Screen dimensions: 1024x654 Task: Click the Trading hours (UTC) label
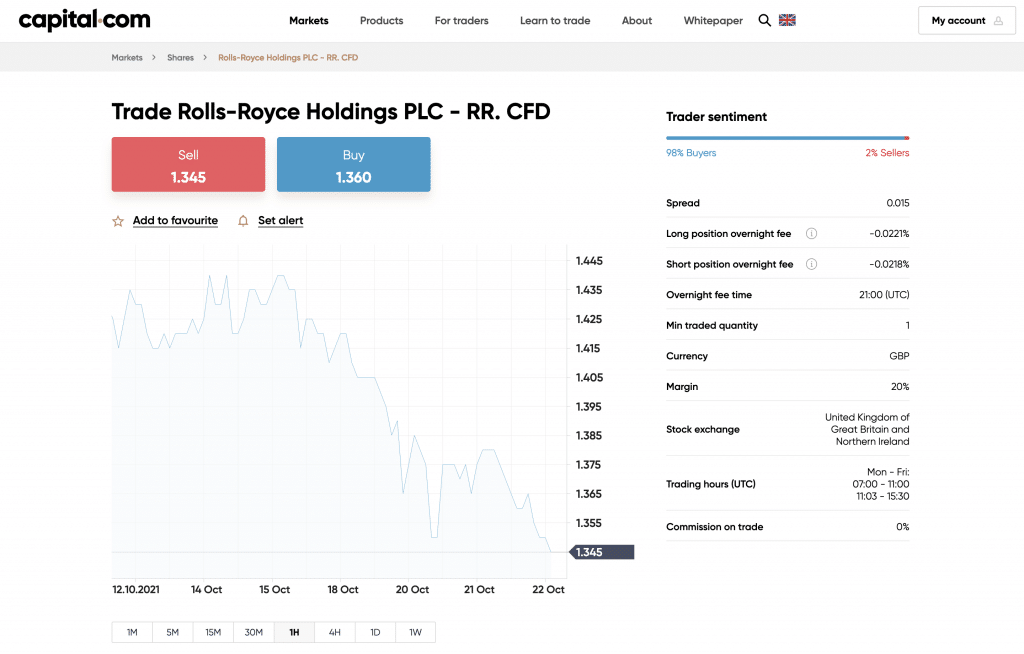711,484
